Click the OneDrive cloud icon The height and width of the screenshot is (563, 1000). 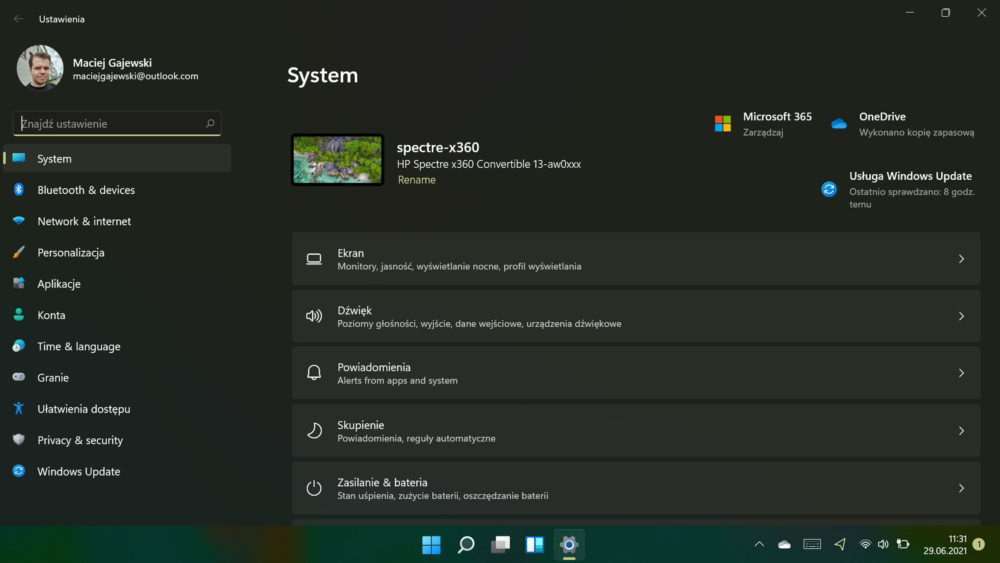point(839,124)
